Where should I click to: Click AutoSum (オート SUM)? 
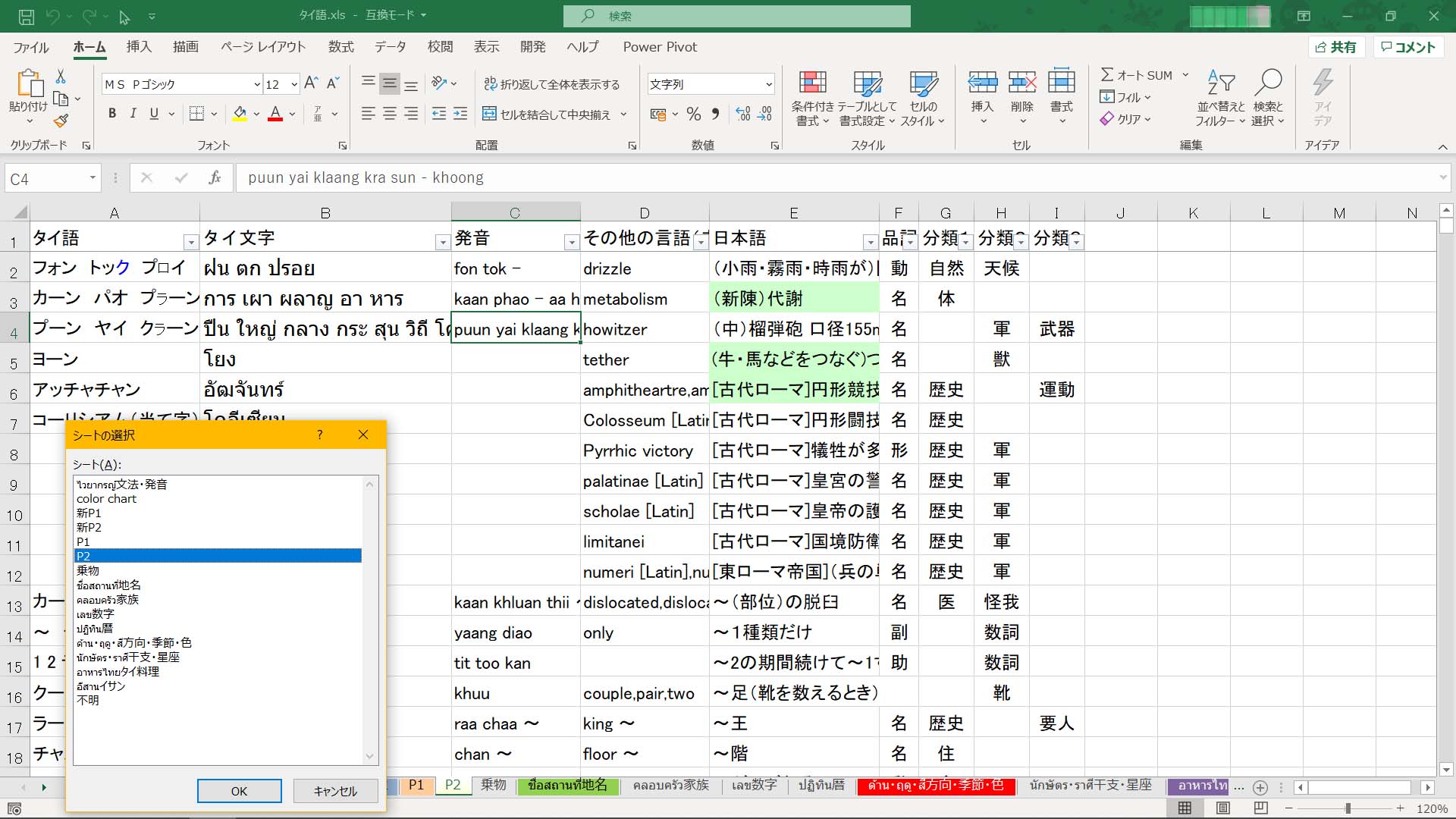(1136, 75)
